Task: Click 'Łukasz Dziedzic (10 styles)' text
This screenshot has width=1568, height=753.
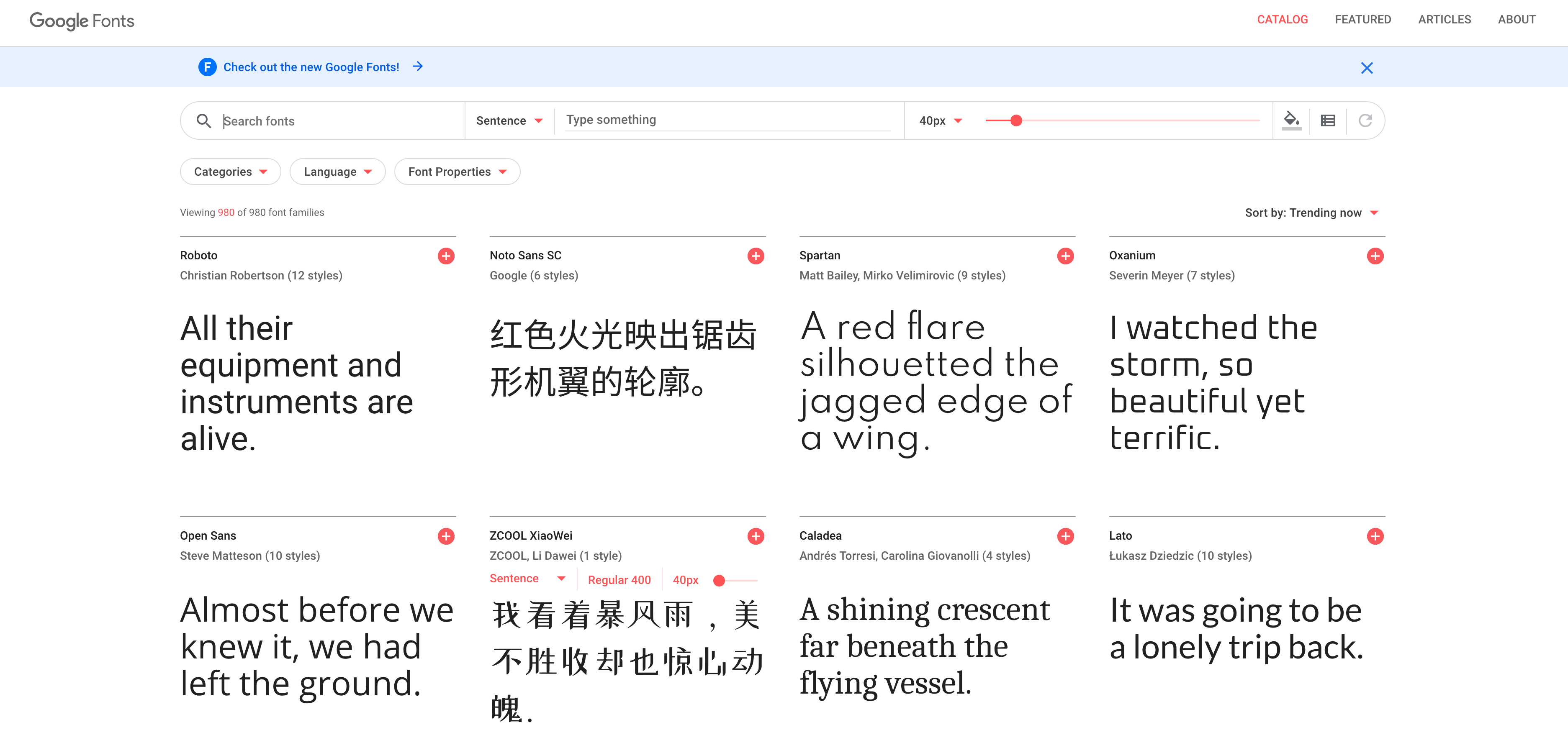Action: point(1180,556)
